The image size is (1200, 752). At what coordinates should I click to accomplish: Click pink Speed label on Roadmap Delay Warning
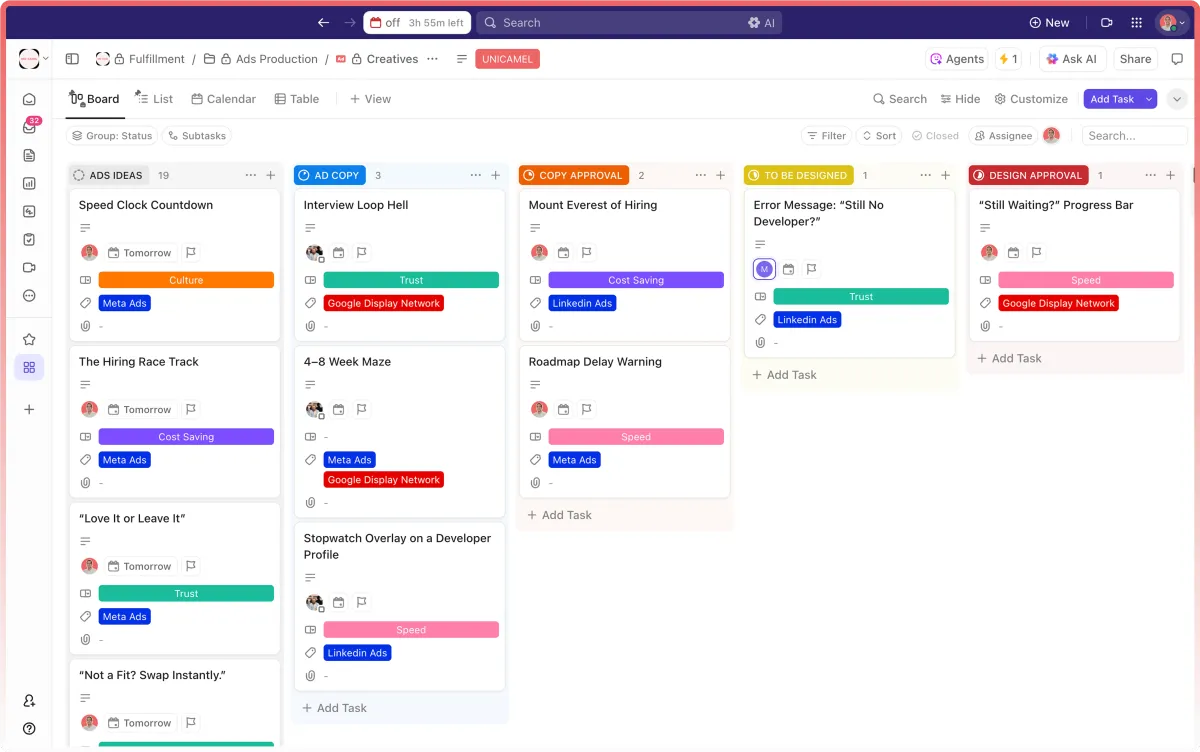tap(636, 437)
